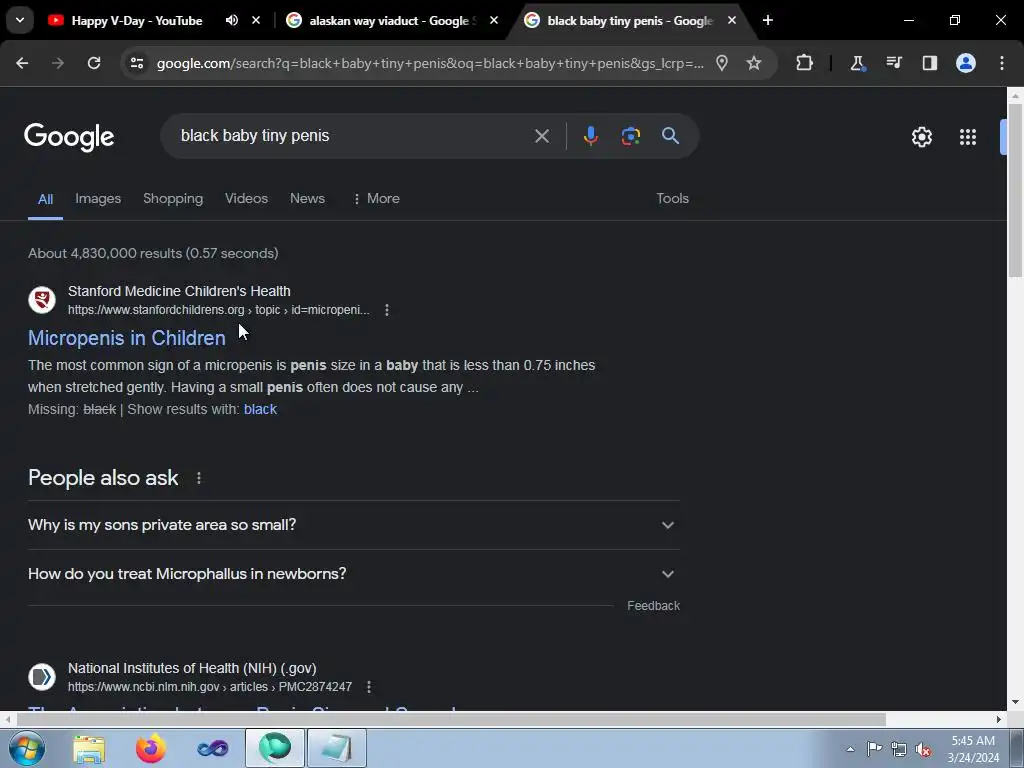Open the notepad app on taskbar
This screenshot has height=768, width=1024.
pyautogui.click(x=337, y=748)
